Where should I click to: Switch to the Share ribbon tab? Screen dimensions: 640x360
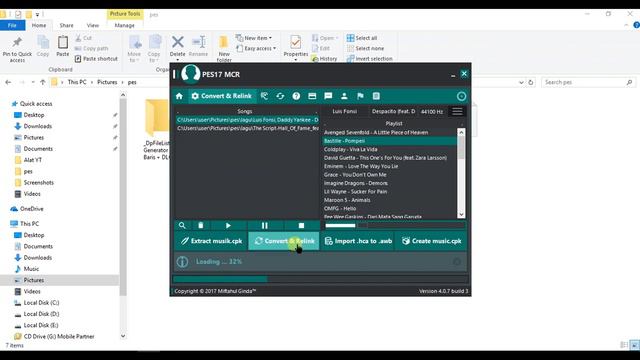[67, 25]
